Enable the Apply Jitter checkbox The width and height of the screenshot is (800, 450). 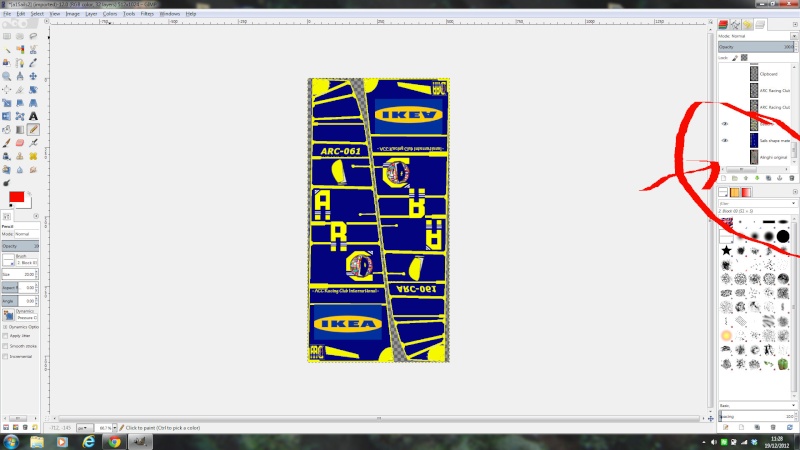coord(5,336)
